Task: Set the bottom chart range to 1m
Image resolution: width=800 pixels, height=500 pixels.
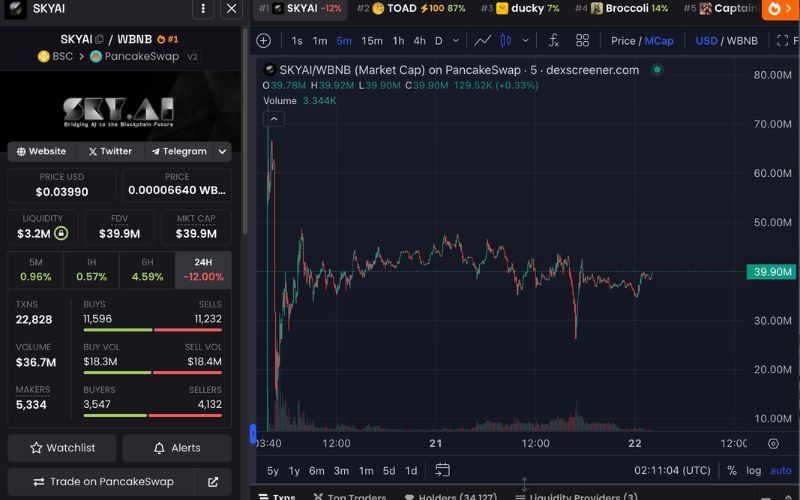Action: pos(366,471)
